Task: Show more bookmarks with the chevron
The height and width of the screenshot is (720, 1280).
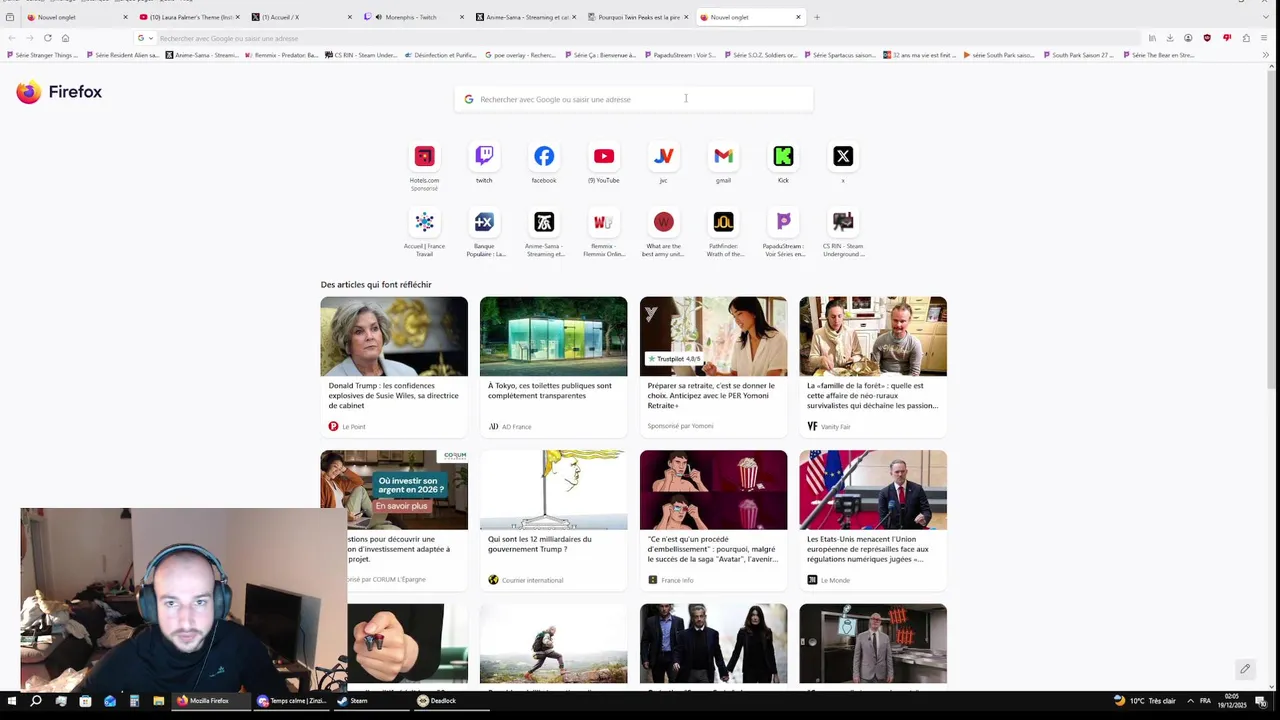Action: (x=1265, y=55)
